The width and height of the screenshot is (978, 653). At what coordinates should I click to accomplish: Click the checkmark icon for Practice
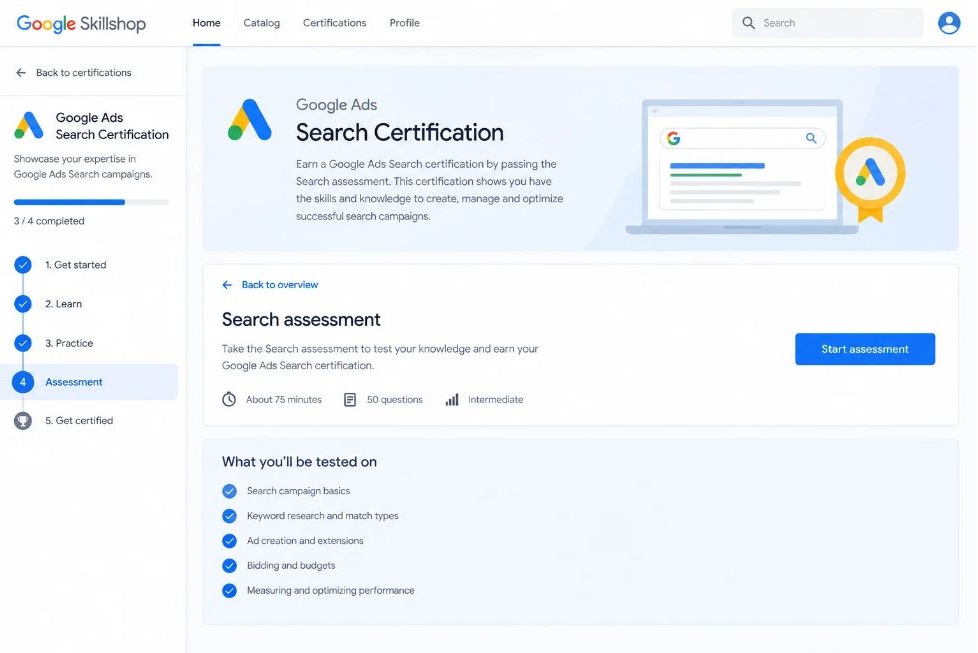(x=23, y=343)
